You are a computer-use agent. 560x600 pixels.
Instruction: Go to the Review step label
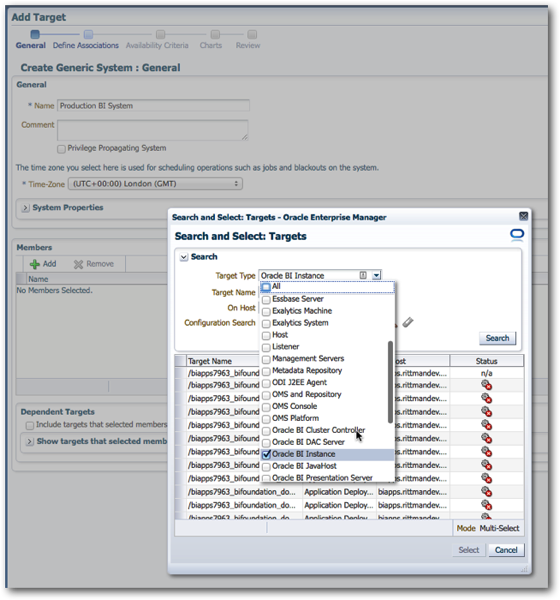coord(248,45)
